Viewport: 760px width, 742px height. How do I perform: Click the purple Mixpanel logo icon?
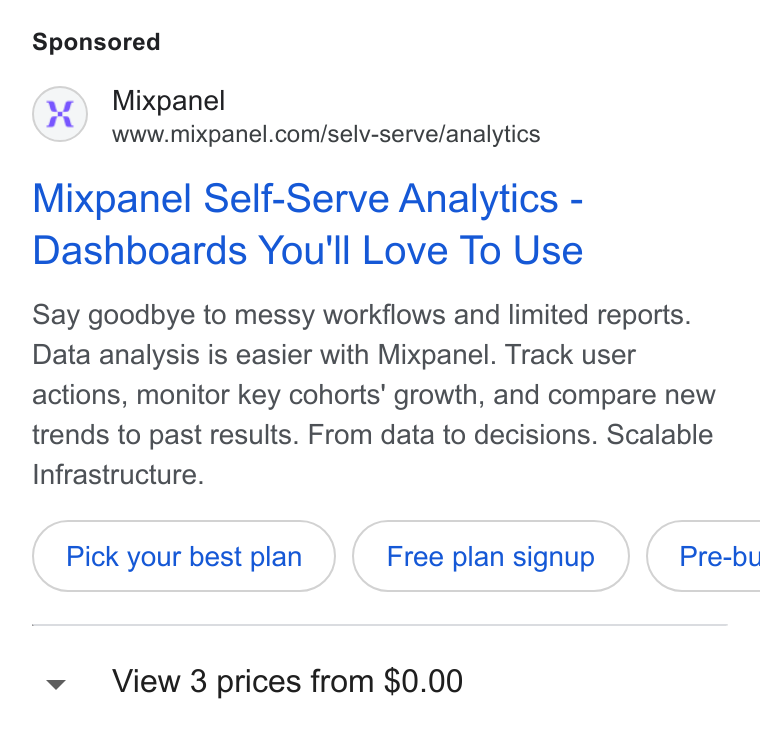coord(60,114)
